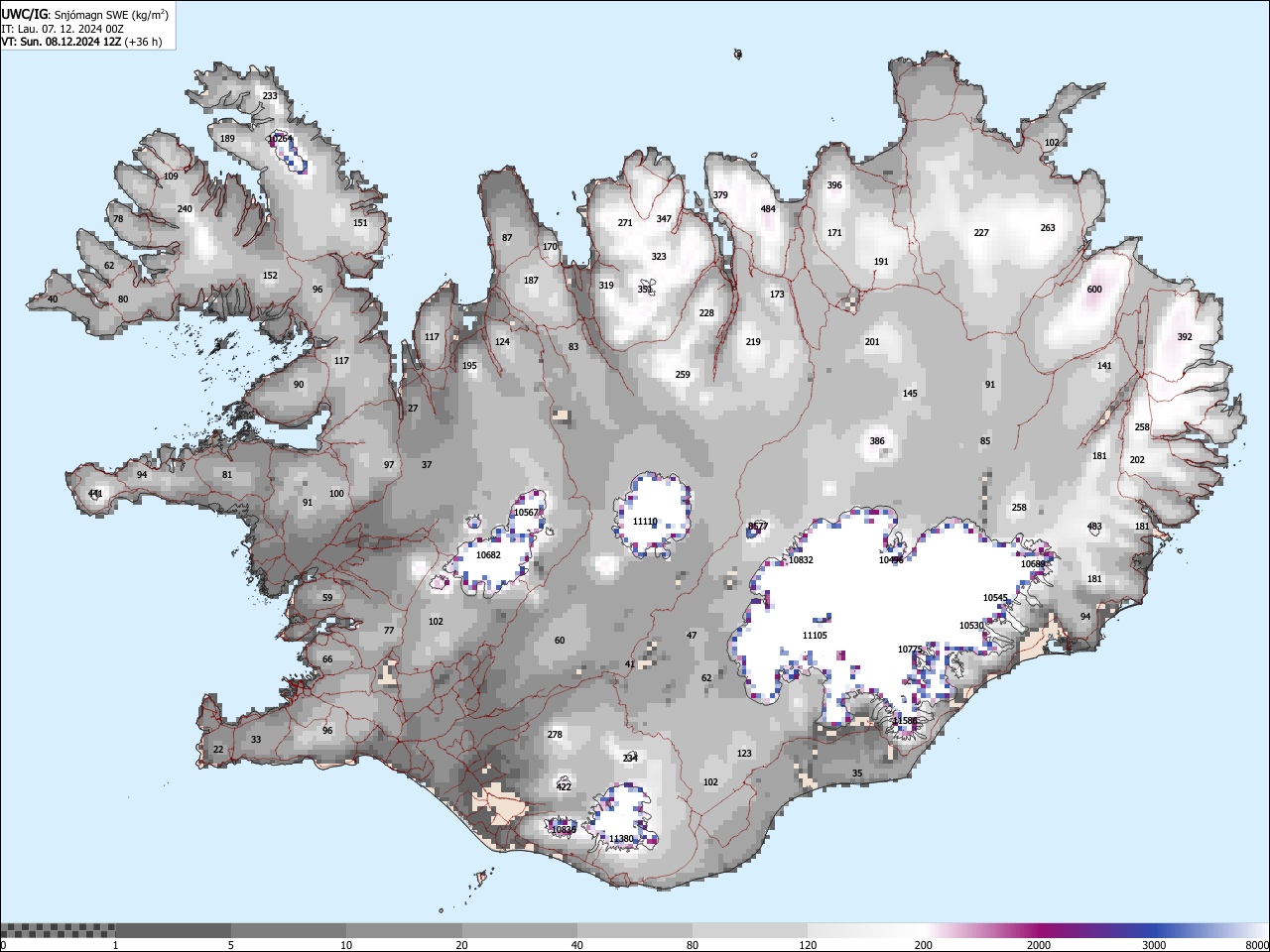The height and width of the screenshot is (952, 1270).
Task: Click the dark gray colorbar segment between 1 and 5
Action: pyautogui.click(x=173, y=930)
